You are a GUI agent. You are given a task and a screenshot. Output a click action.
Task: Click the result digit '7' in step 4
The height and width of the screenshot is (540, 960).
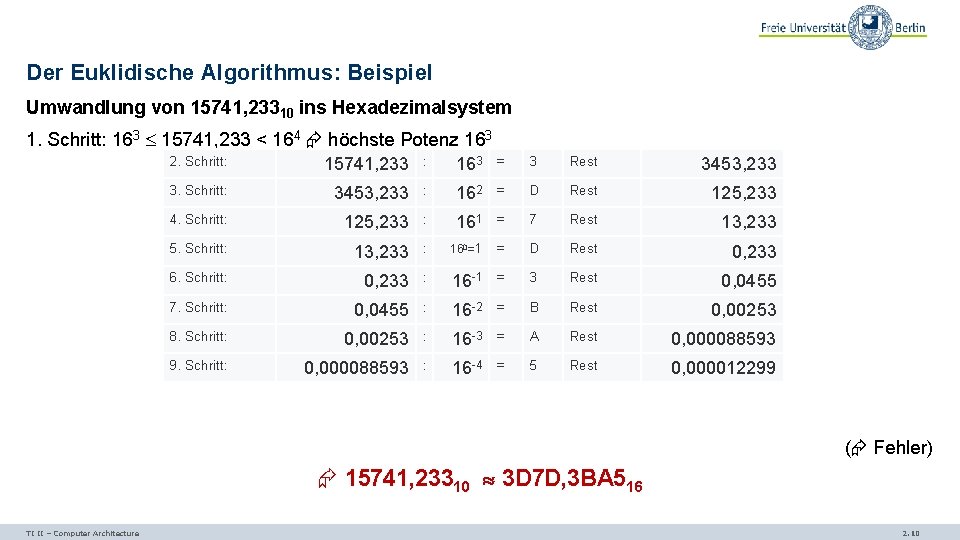tap(533, 219)
